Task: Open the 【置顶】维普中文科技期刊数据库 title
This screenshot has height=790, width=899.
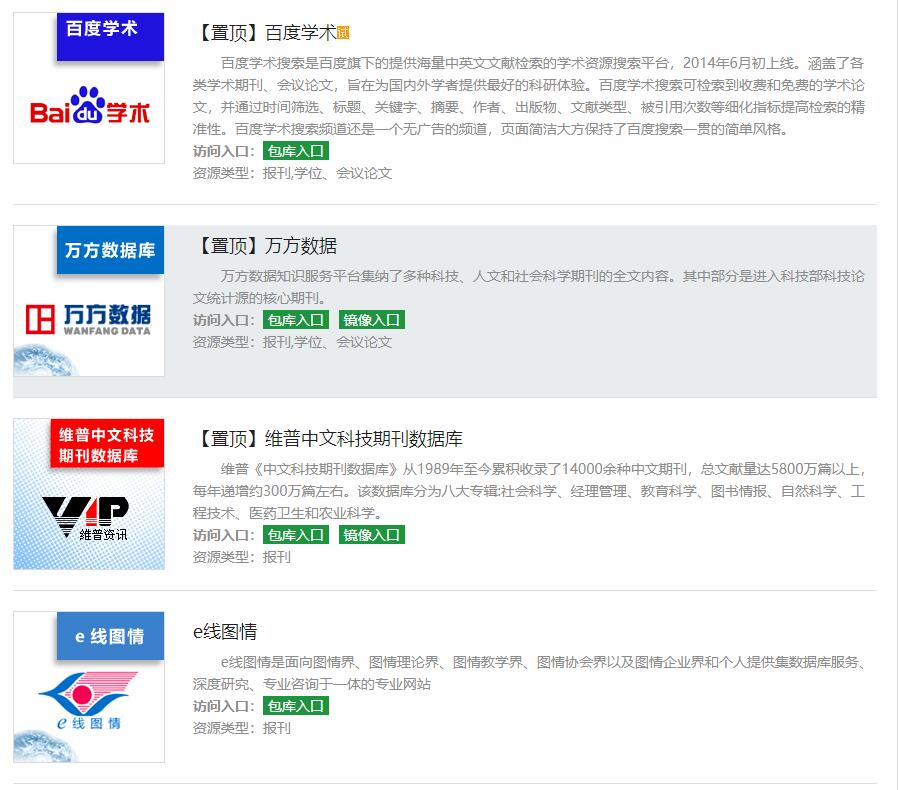Action: click(x=328, y=439)
